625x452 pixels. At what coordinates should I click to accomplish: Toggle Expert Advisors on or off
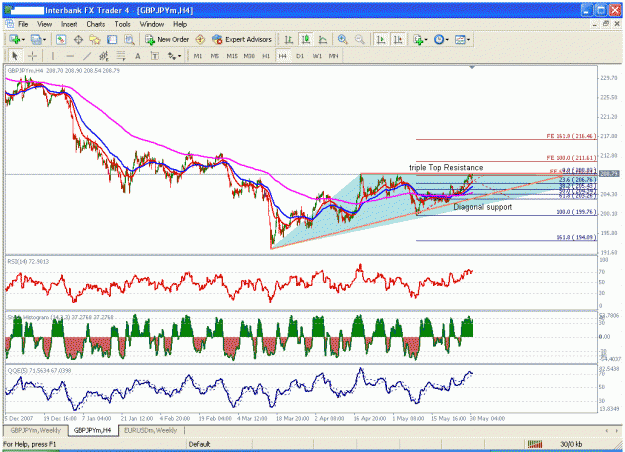point(242,39)
